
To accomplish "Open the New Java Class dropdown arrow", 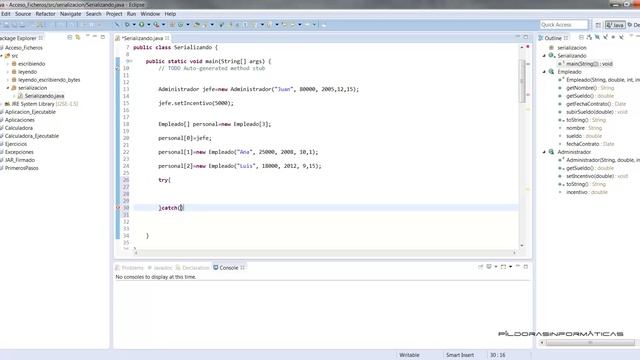I will (188, 24).
